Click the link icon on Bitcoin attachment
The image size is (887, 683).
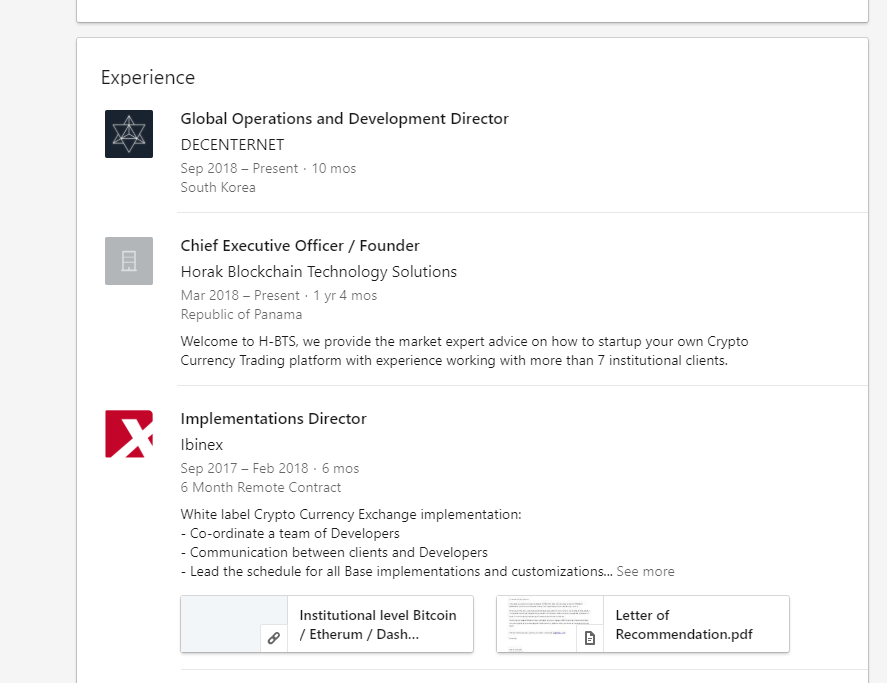tap(274, 638)
